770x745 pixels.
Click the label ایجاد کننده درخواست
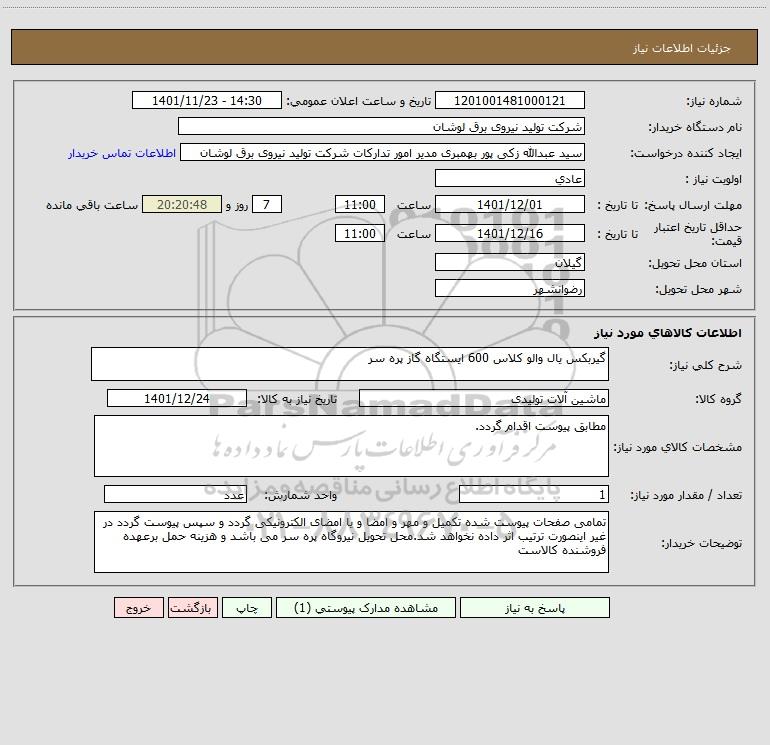[x=686, y=153]
